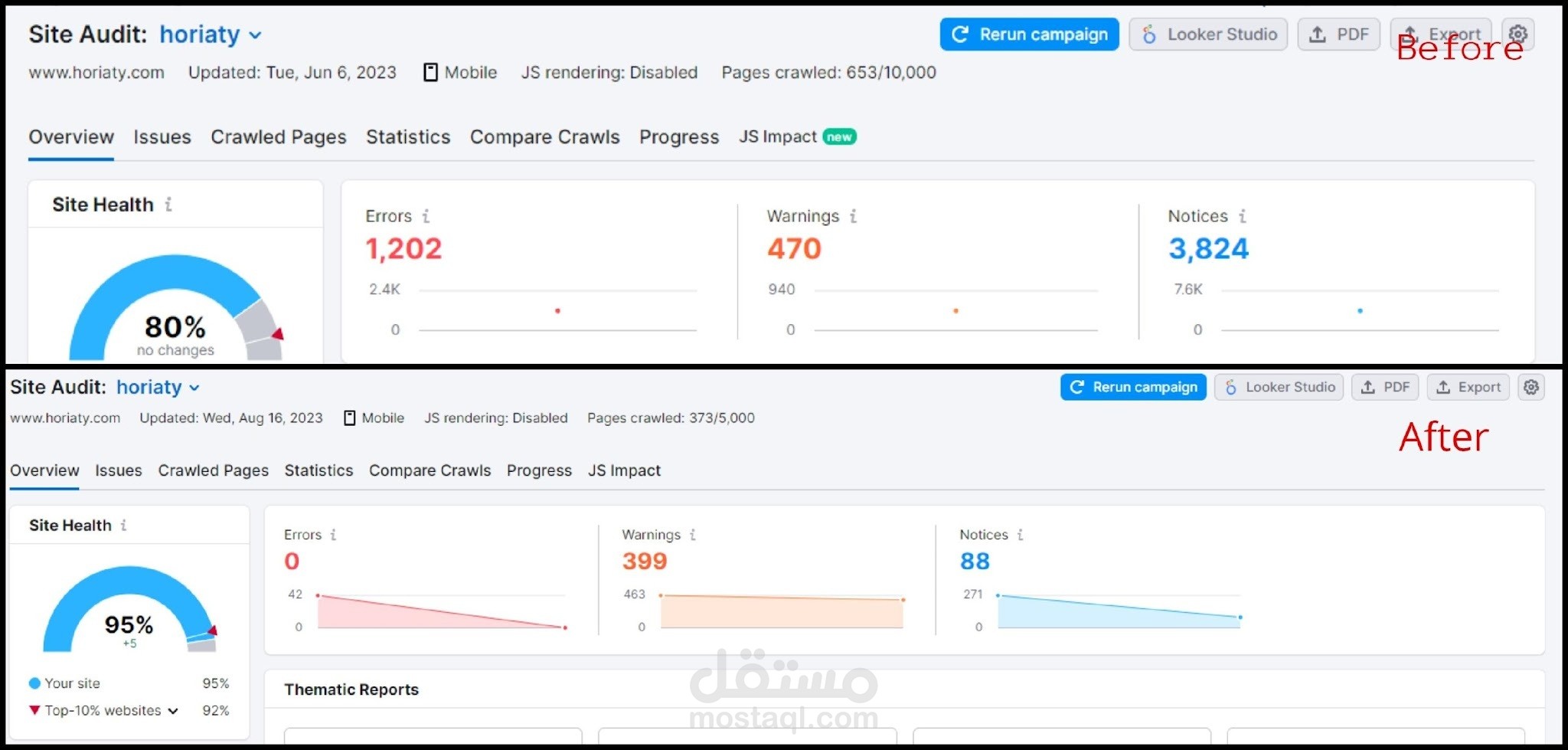Click the 3,824 notices count

[x=1208, y=248]
